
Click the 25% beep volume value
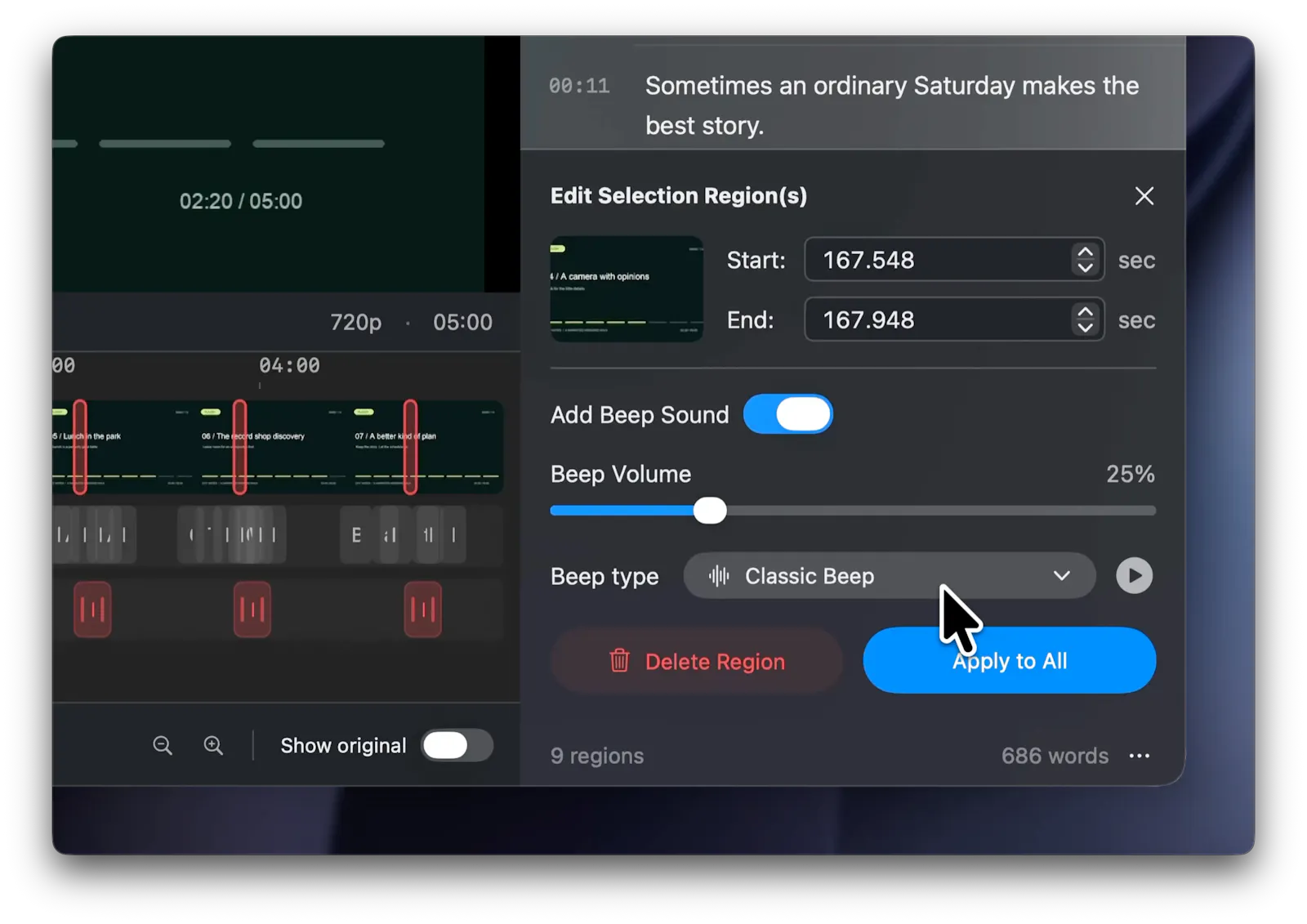click(1131, 474)
